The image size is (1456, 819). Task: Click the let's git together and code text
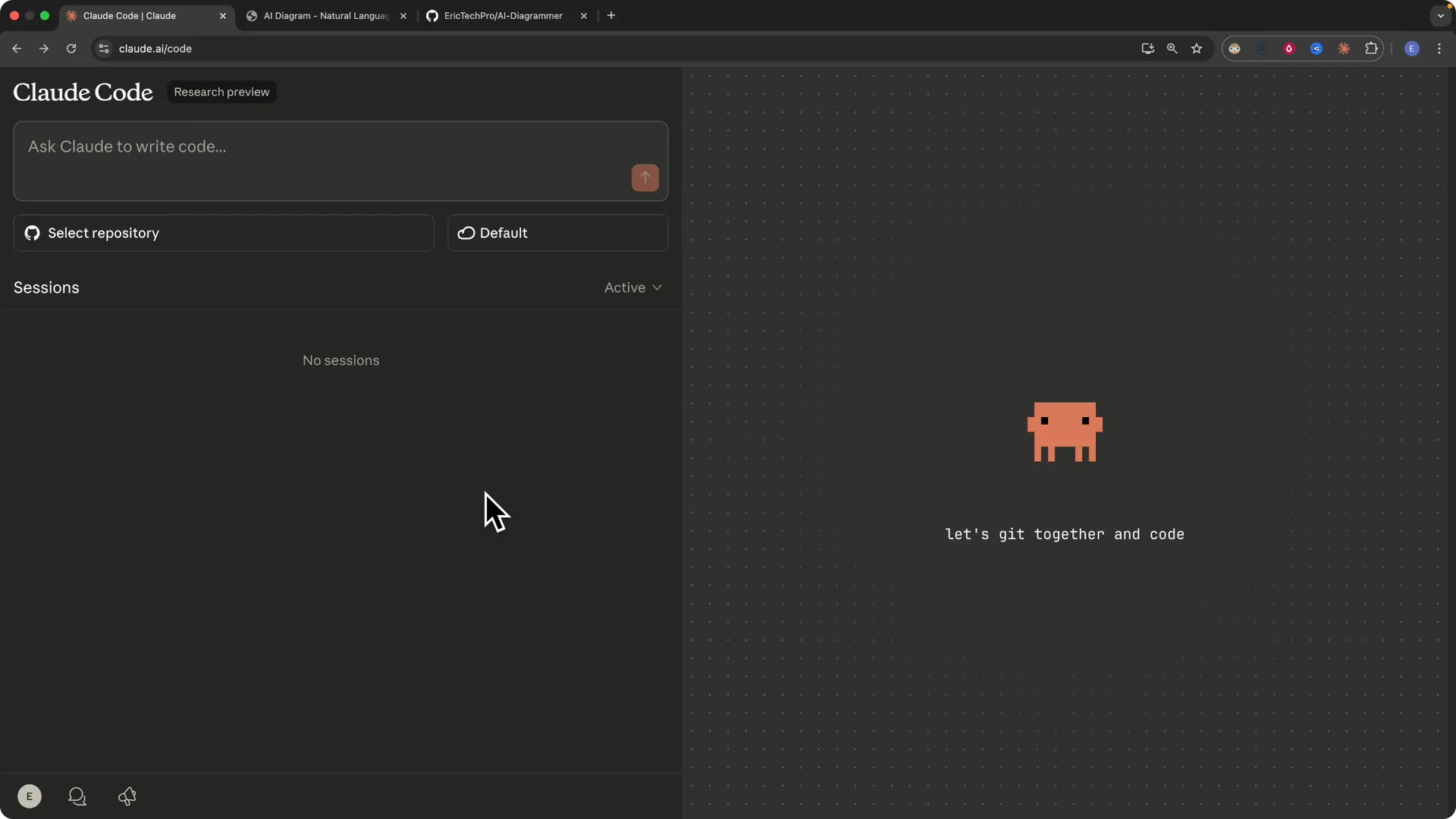(x=1065, y=534)
